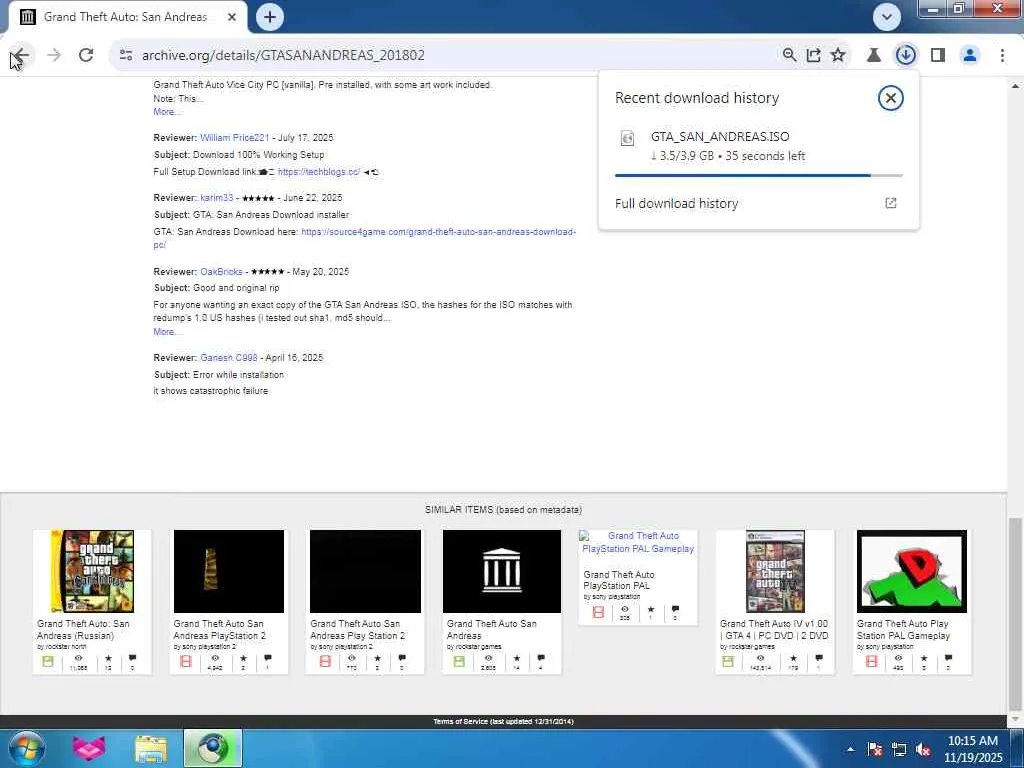Toggle the downloads toolbar icon

tap(905, 56)
